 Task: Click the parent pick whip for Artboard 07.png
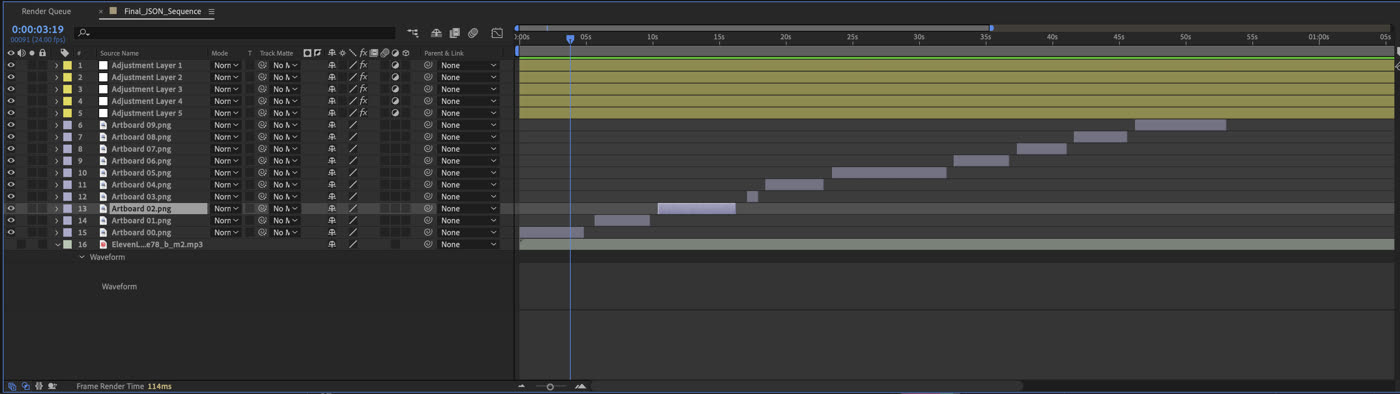[428, 149]
